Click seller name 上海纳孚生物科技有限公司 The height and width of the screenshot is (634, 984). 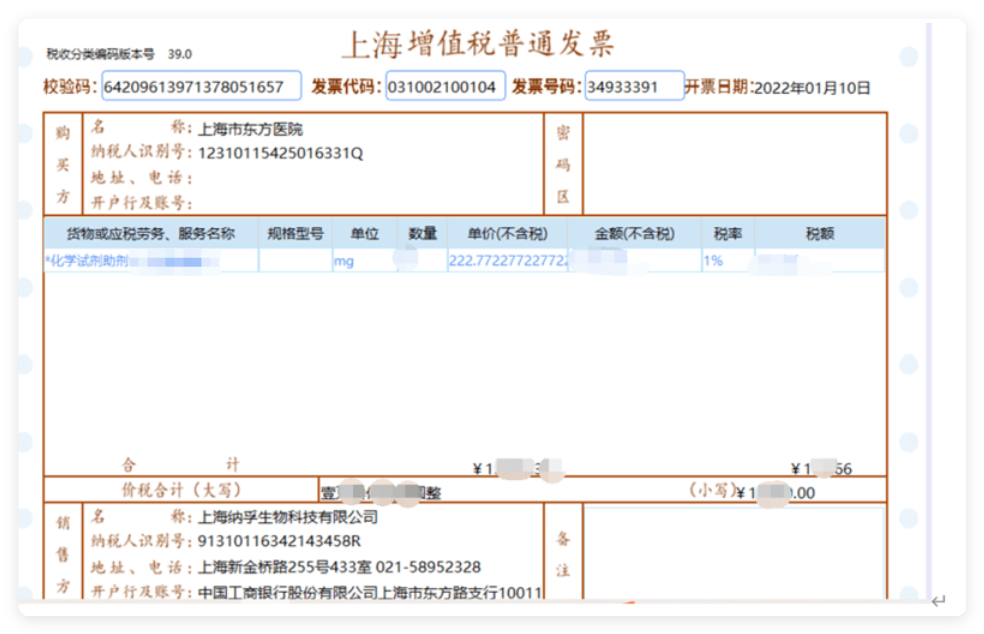(288, 517)
